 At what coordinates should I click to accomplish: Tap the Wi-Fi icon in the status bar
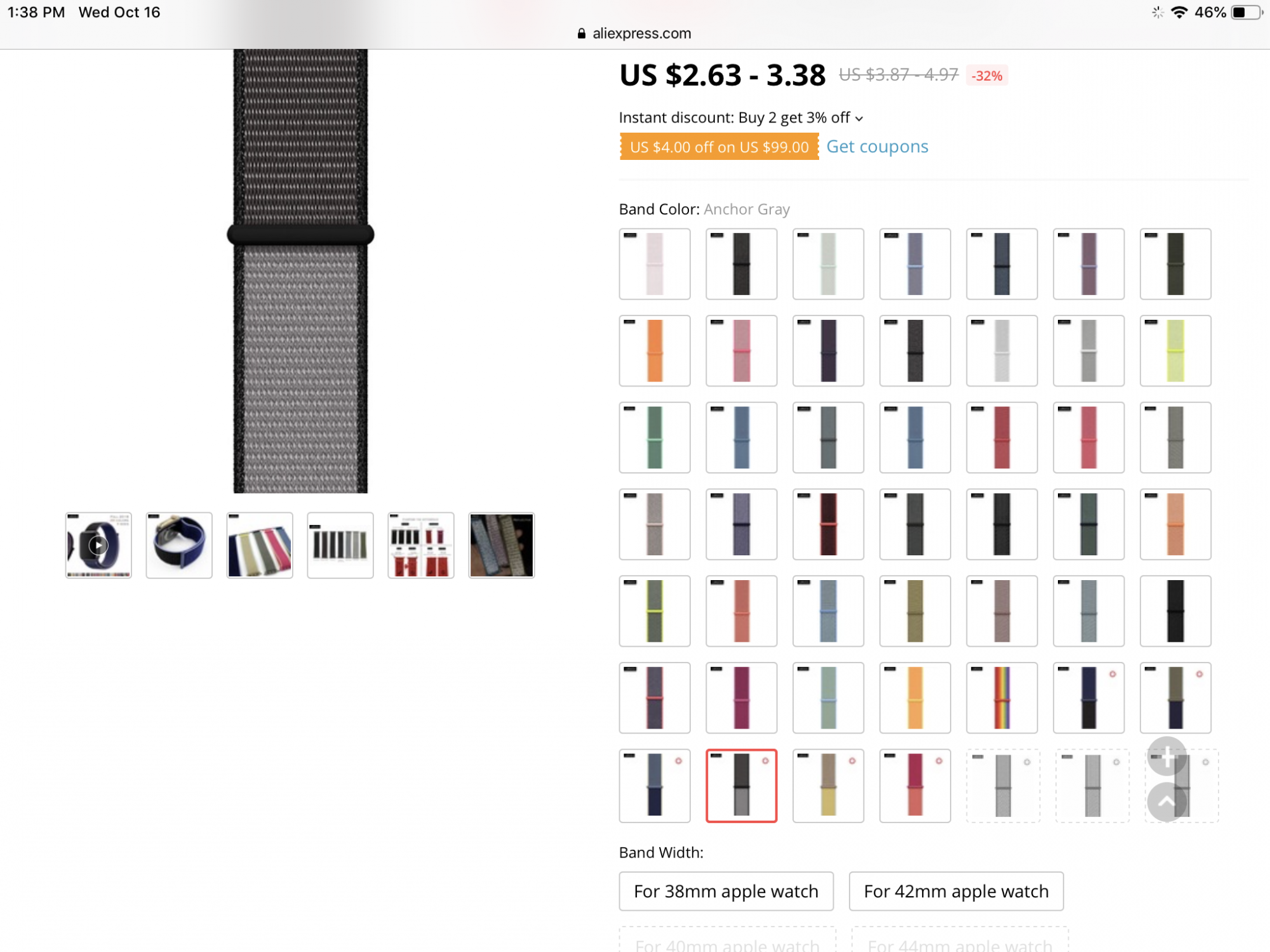coord(1179,12)
